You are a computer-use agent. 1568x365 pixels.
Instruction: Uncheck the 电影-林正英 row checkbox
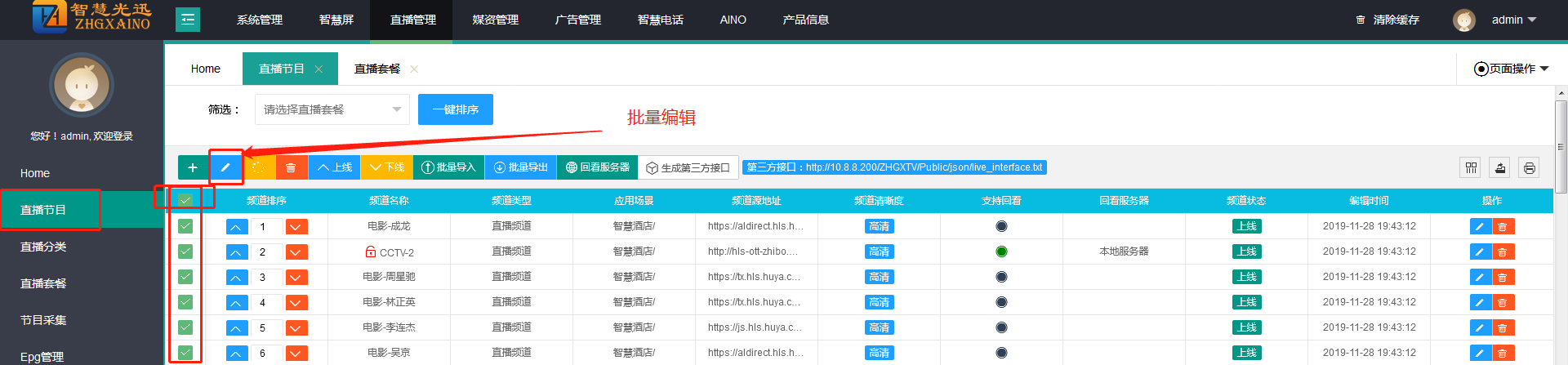(185, 302)
